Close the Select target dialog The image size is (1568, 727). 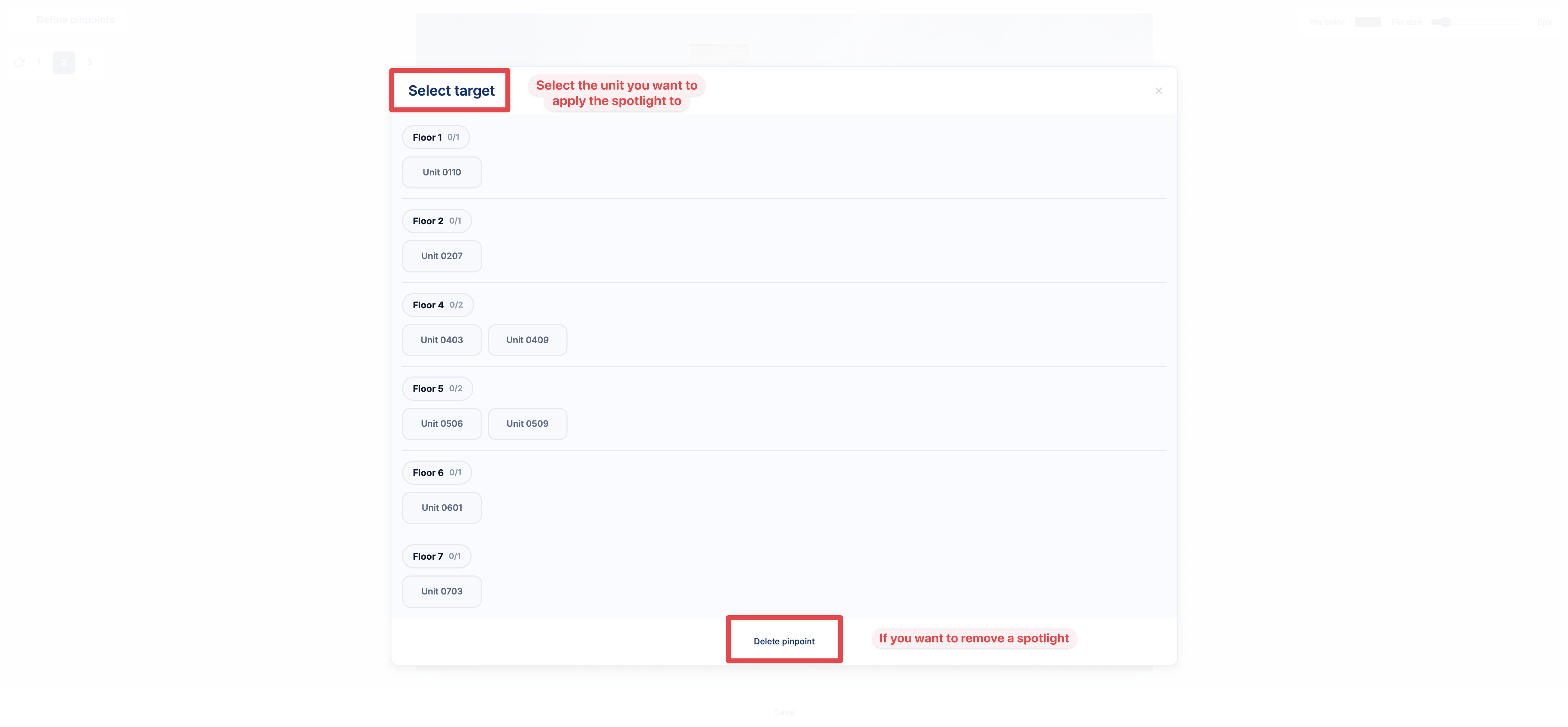(1158, 91)
